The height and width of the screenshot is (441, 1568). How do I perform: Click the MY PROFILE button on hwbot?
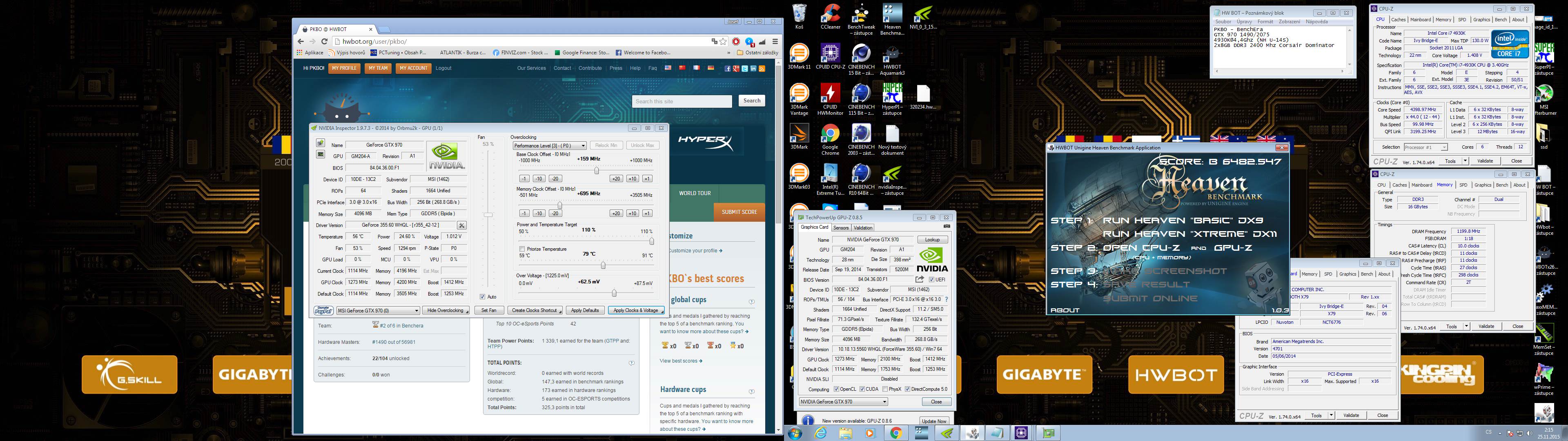(345, 68)
